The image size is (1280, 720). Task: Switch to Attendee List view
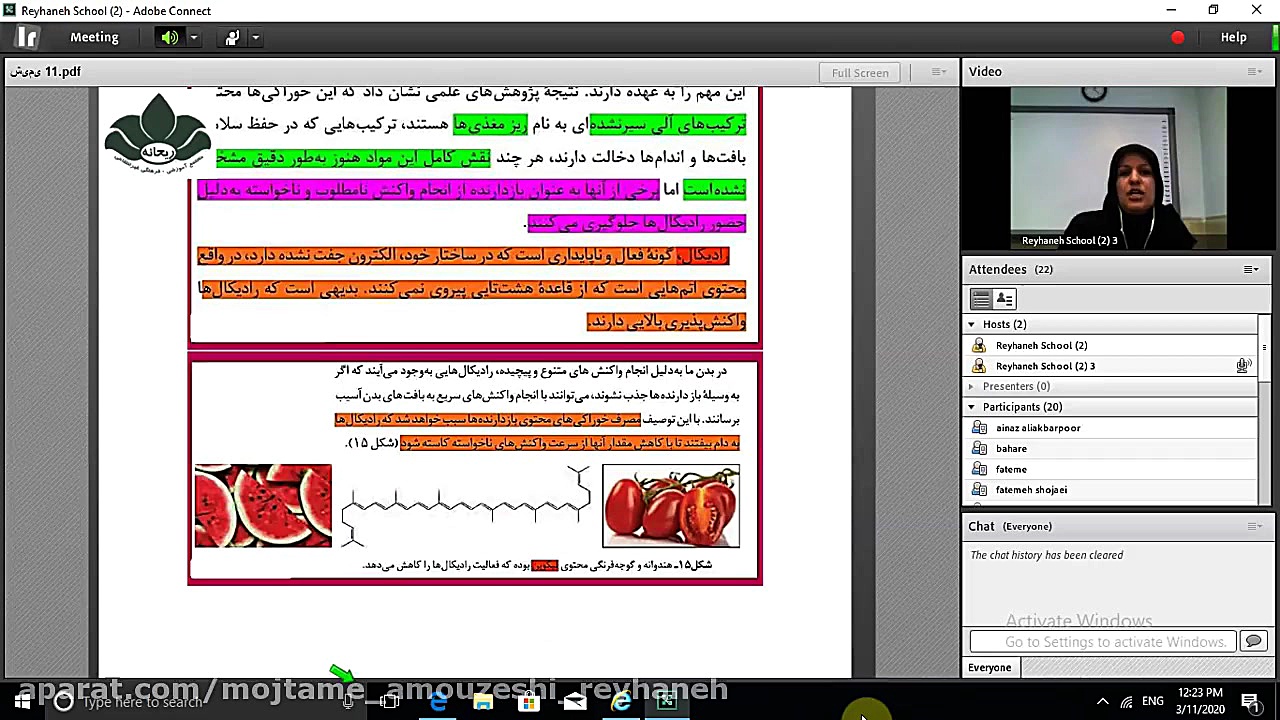pyautogui.click(x=981, y=299)
